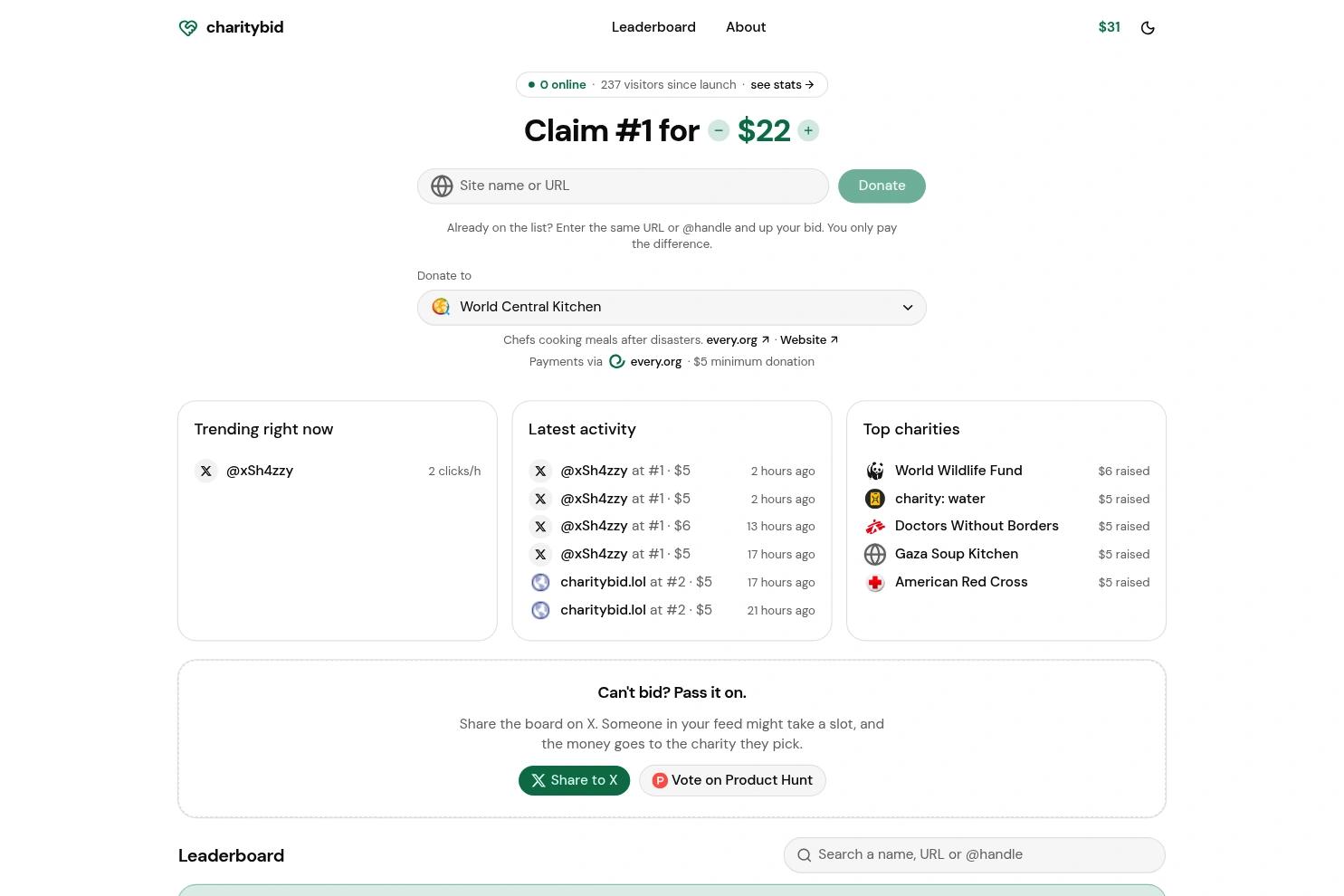The image size is (1344, 896).
Task: Click 237 visitors since launch text
Action: [x=668, y=85]
